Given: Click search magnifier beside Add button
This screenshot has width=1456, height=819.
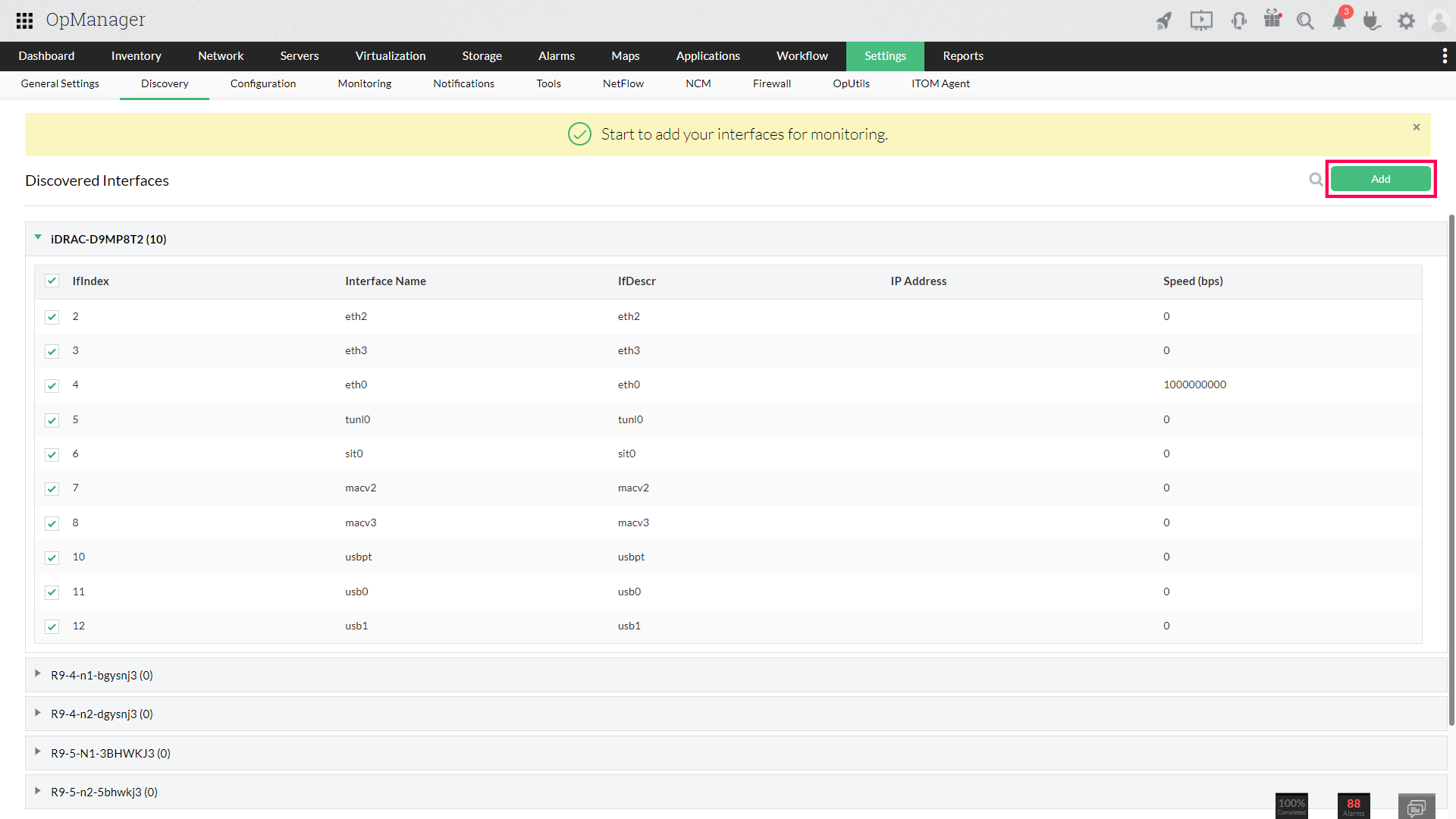Looking at the screenshot, I should (1316, 180).
